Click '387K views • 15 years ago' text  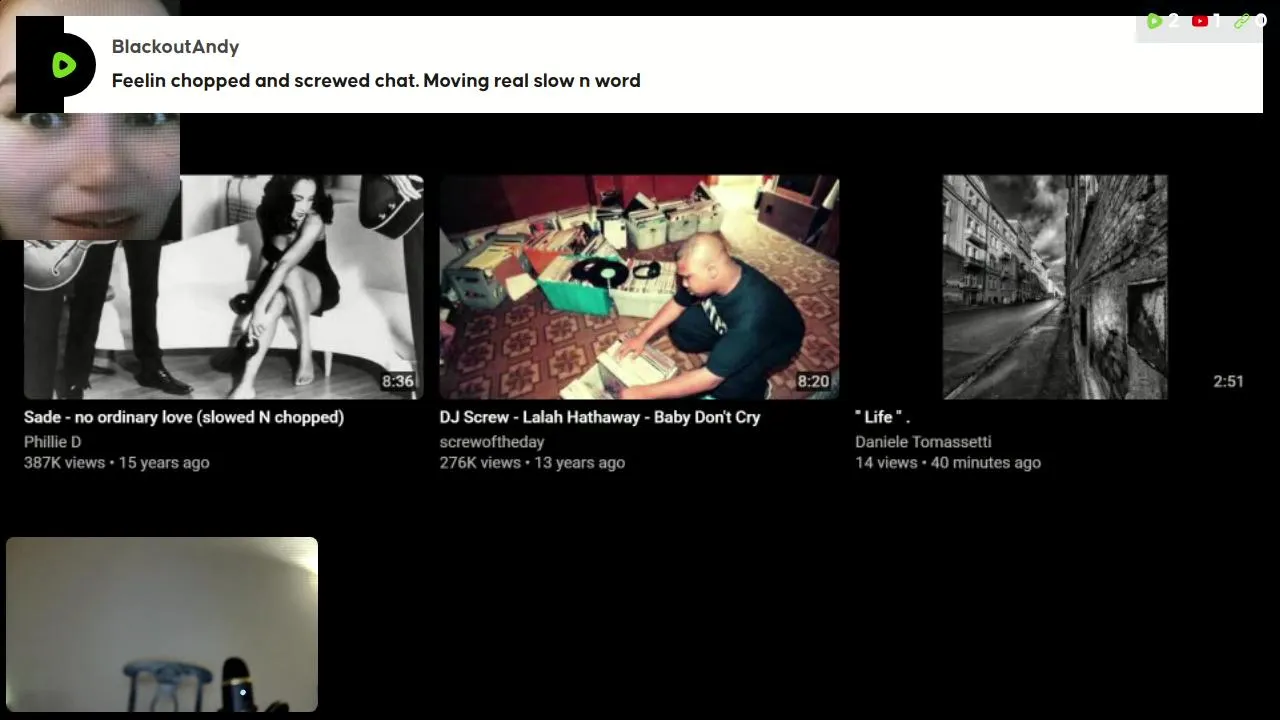(x=117, y=463)
